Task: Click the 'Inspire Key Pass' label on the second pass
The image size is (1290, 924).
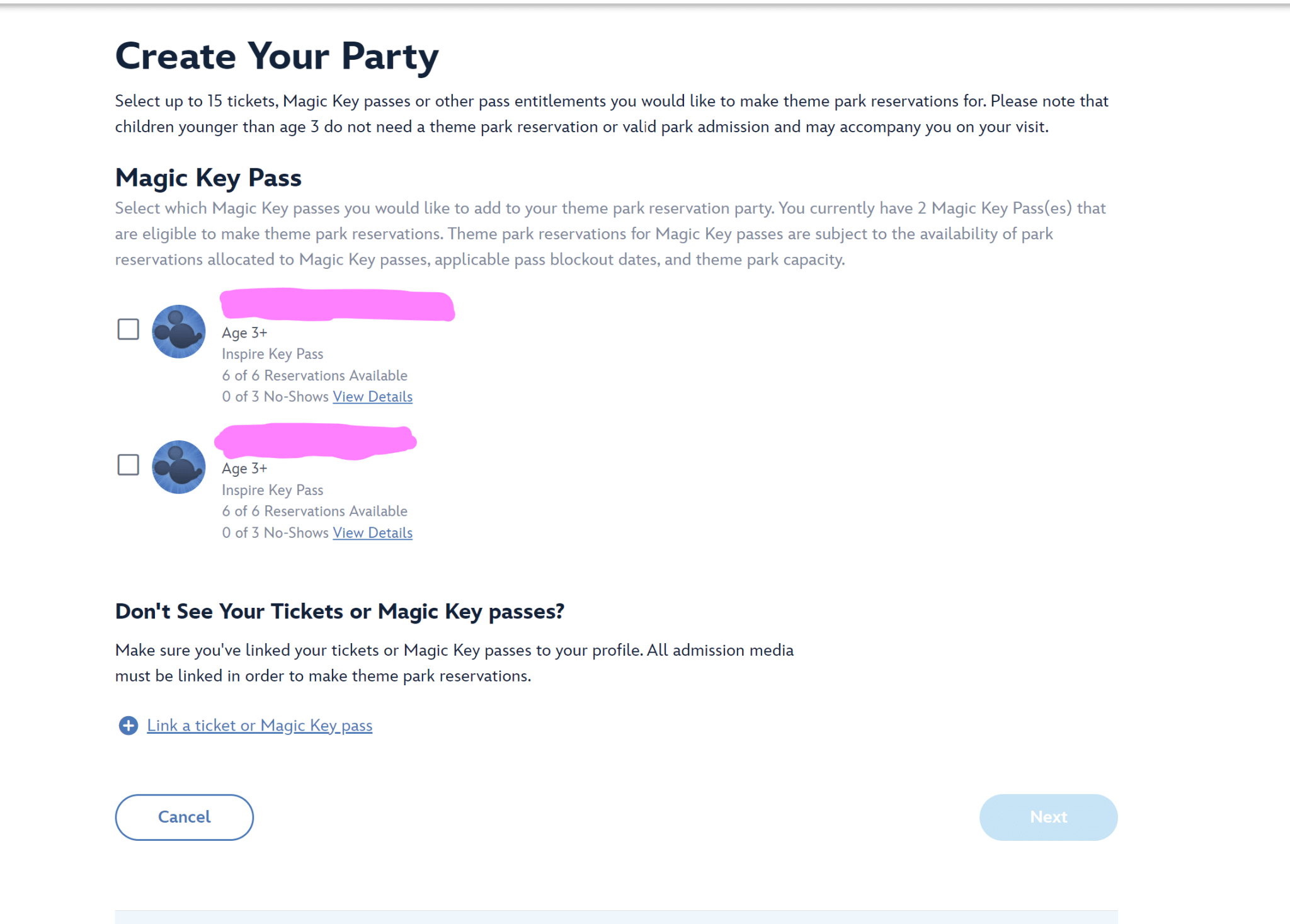Action: point(272,489)
